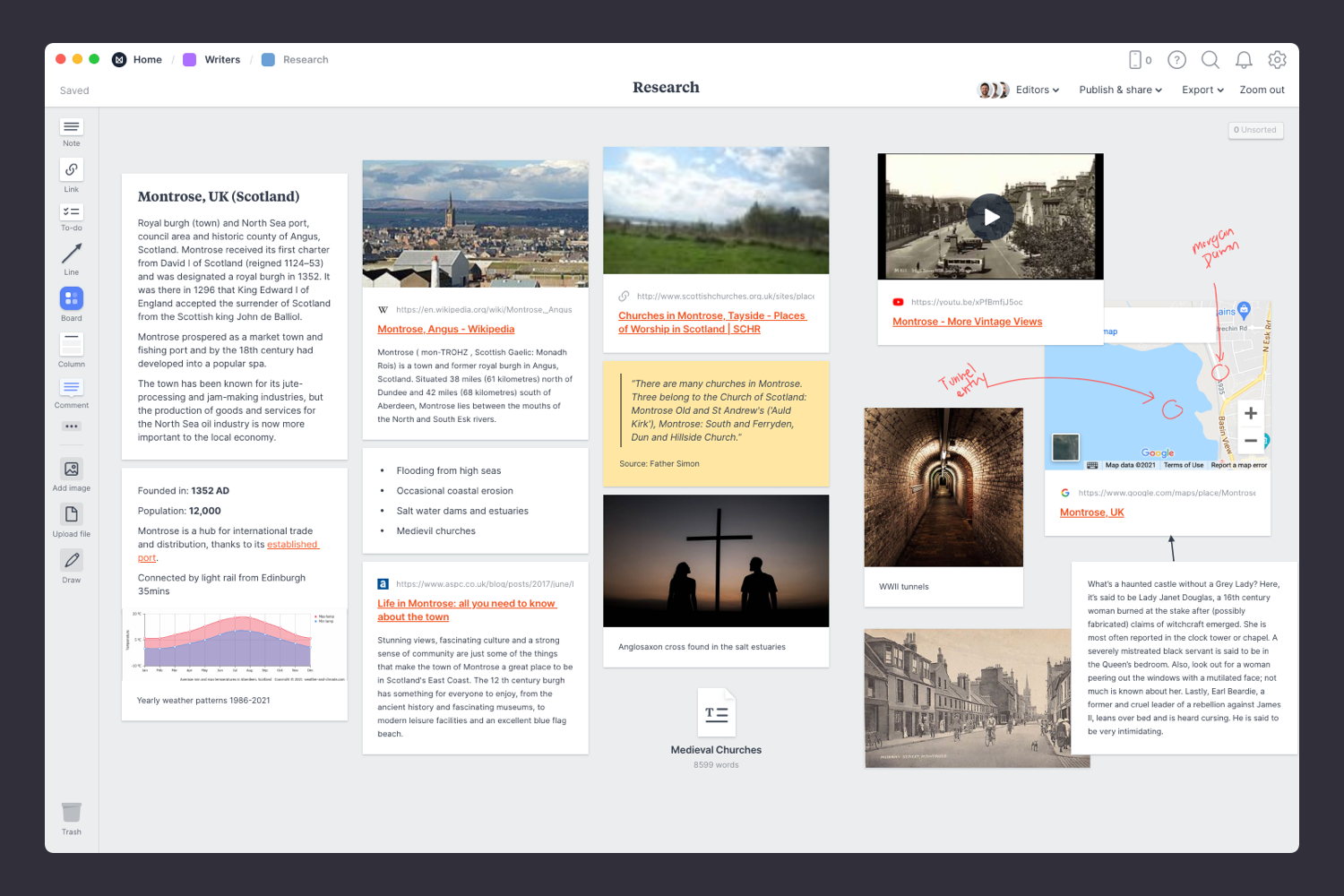Follow the Montrose, Angus - Wikipedia link
The image size is (1344, 896).
(445, 329)
